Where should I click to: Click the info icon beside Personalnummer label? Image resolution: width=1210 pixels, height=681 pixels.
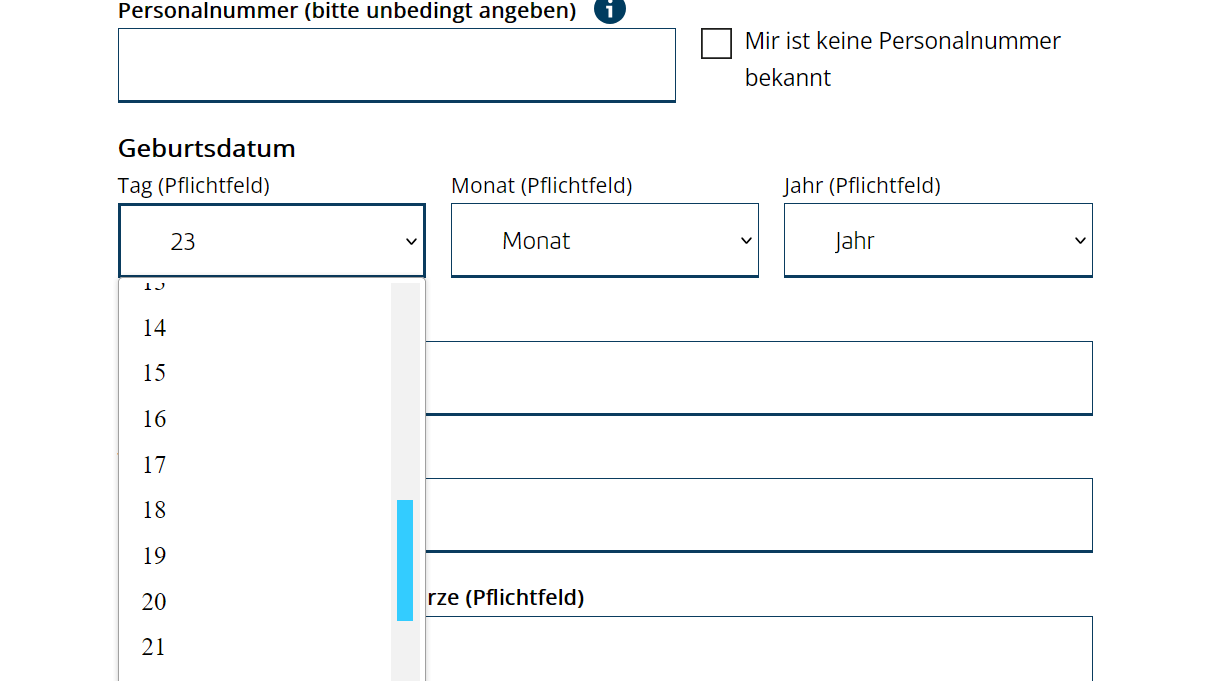610,11
